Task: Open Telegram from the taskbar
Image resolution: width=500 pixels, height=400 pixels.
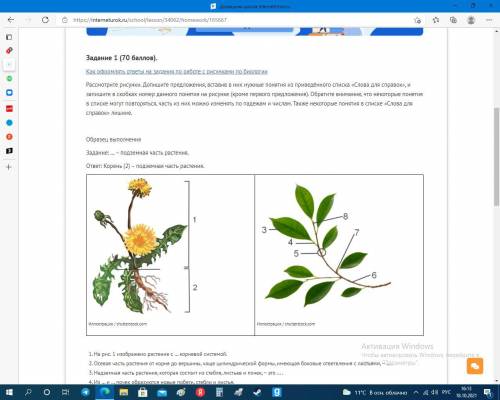Action: pos(86,392)
